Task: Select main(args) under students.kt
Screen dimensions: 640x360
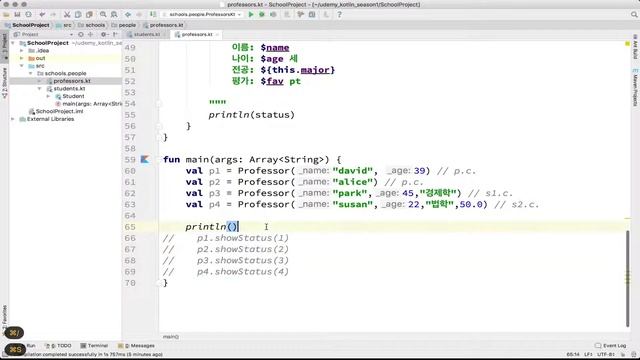Action: coord(89,104)
